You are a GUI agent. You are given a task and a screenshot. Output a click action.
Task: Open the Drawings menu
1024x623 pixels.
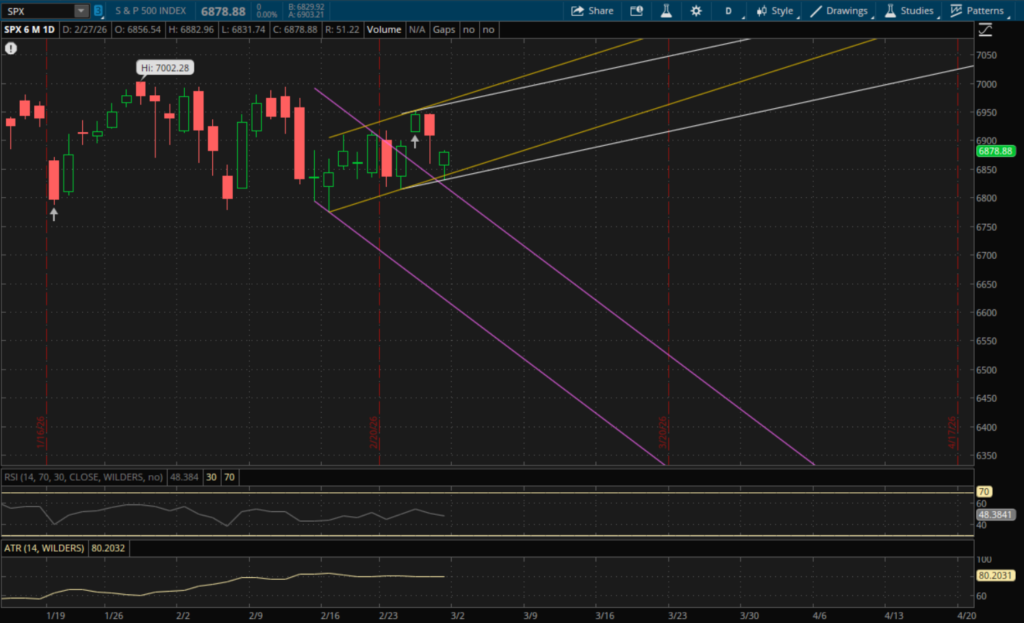[839, 11]
